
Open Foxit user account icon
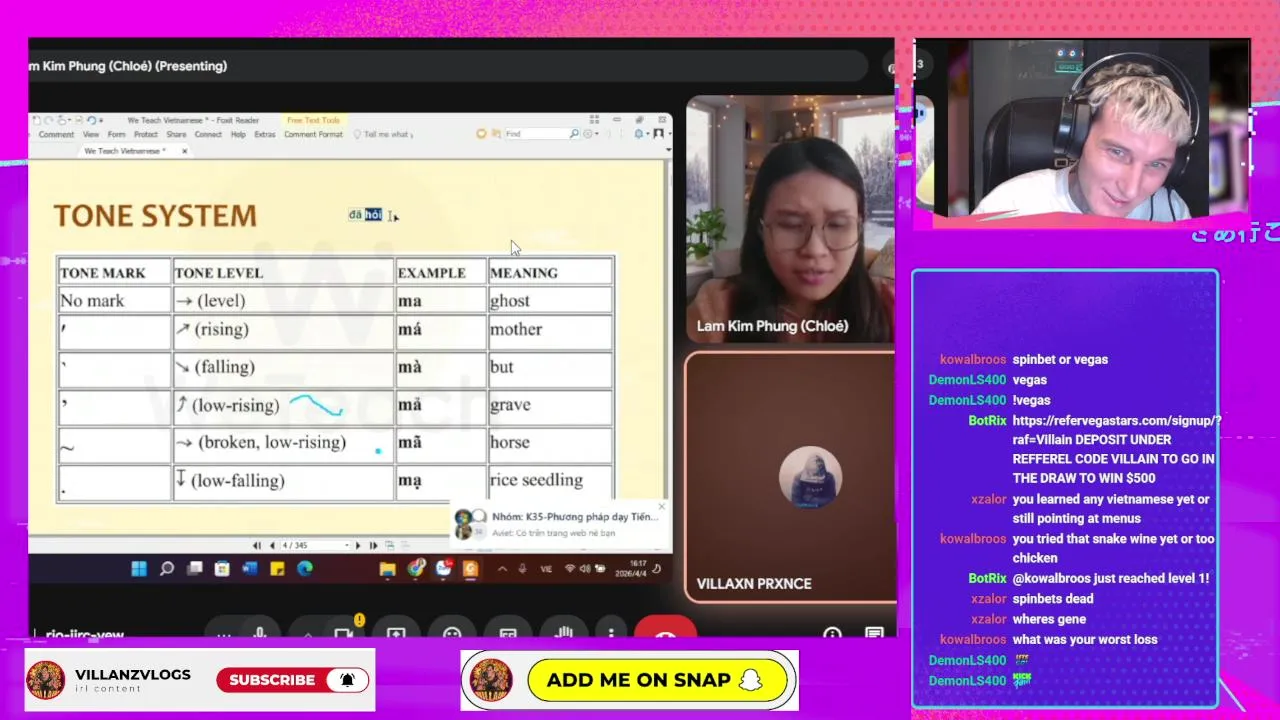click(x=657, y=133)
